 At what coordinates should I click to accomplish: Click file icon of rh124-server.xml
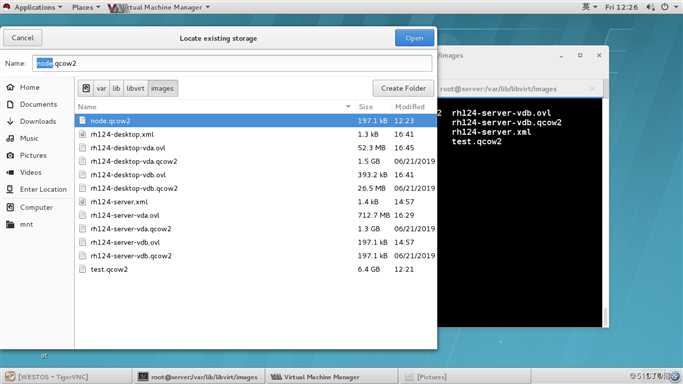[x=83, y=202]
